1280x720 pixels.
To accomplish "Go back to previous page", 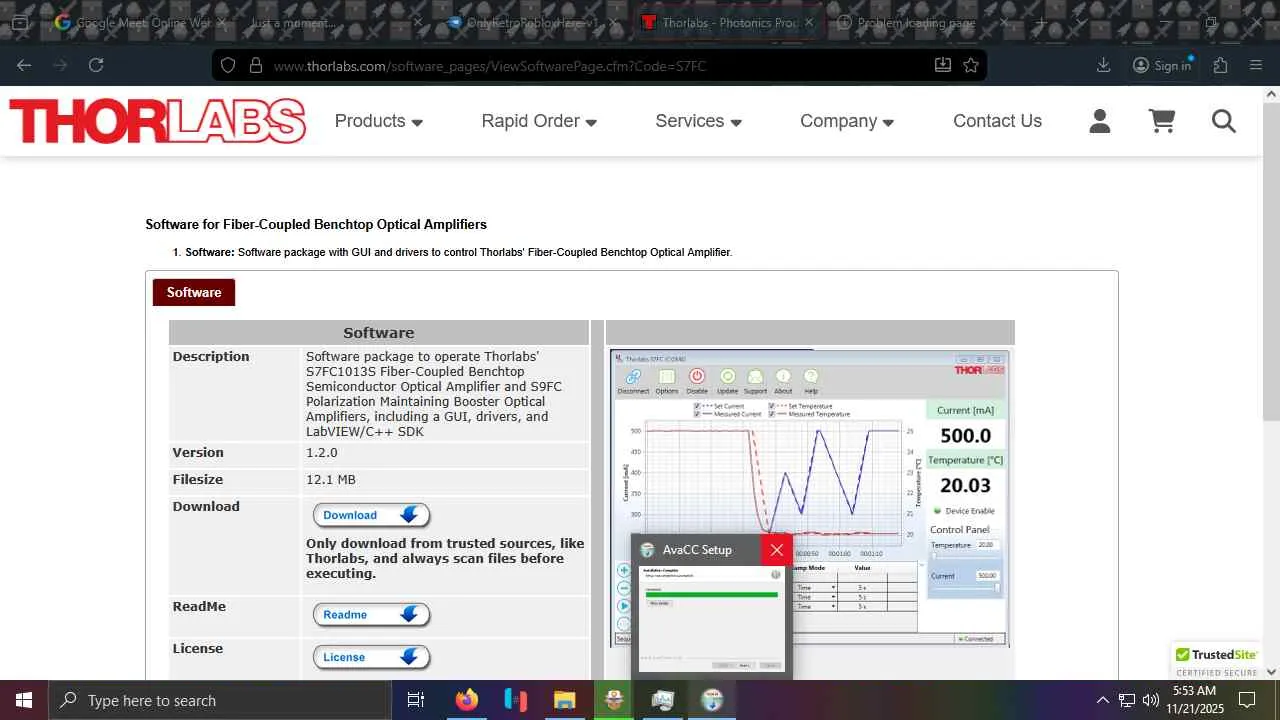I will pyautogui.click(x=24, y=65).
